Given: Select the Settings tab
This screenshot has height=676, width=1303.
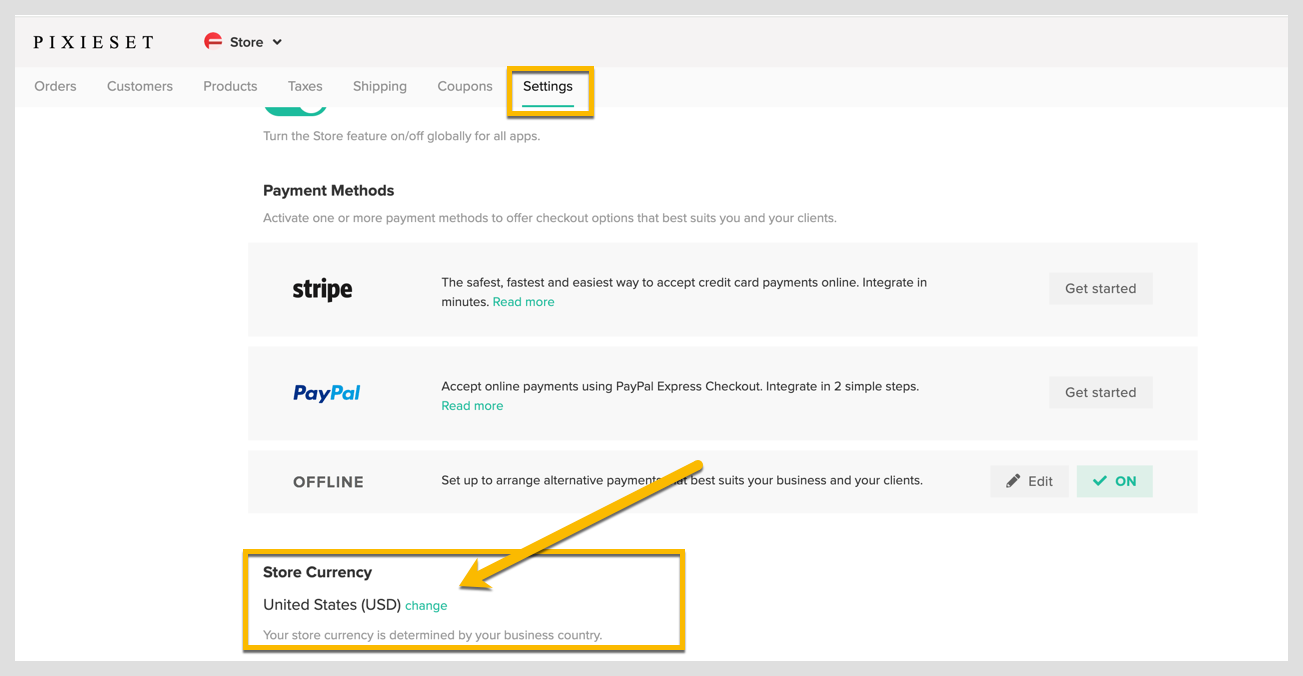Looking at the screenshot, I should point(548,86).
